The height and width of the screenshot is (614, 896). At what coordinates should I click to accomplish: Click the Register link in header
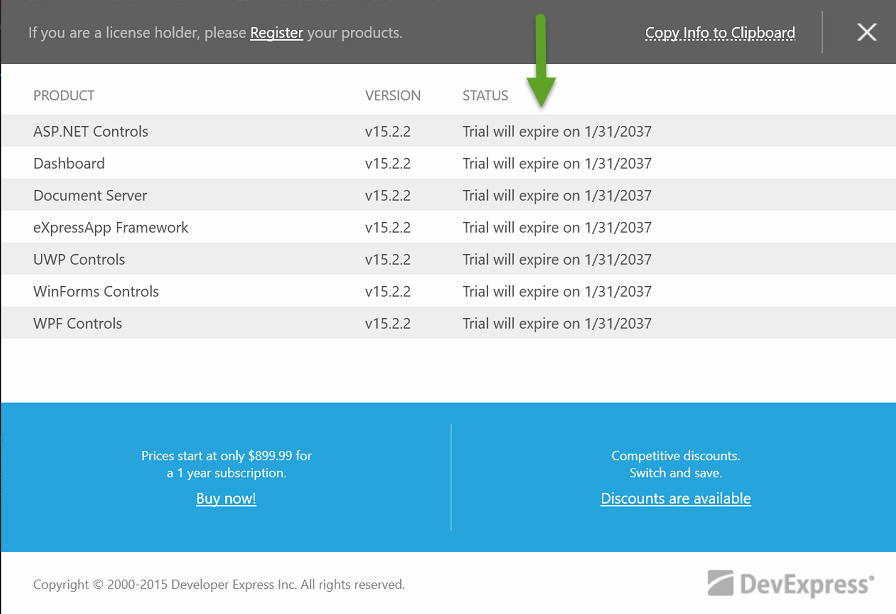click(276, 33)
